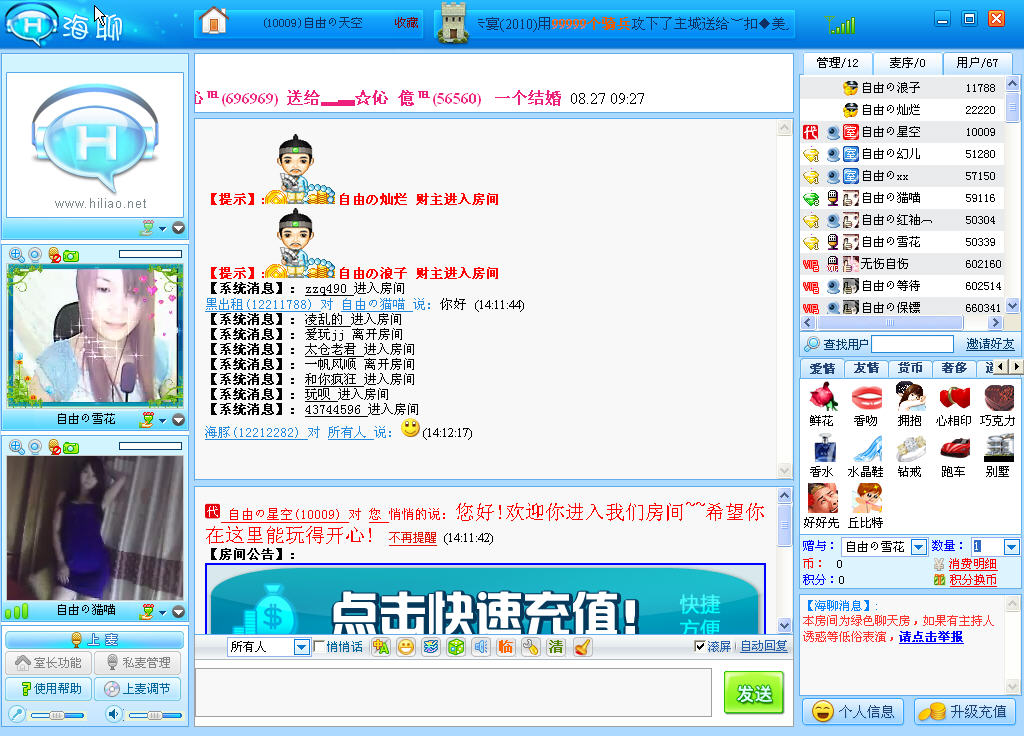
Task: Open the smiley emoticon picker
Action: click(x=406, y=647)
